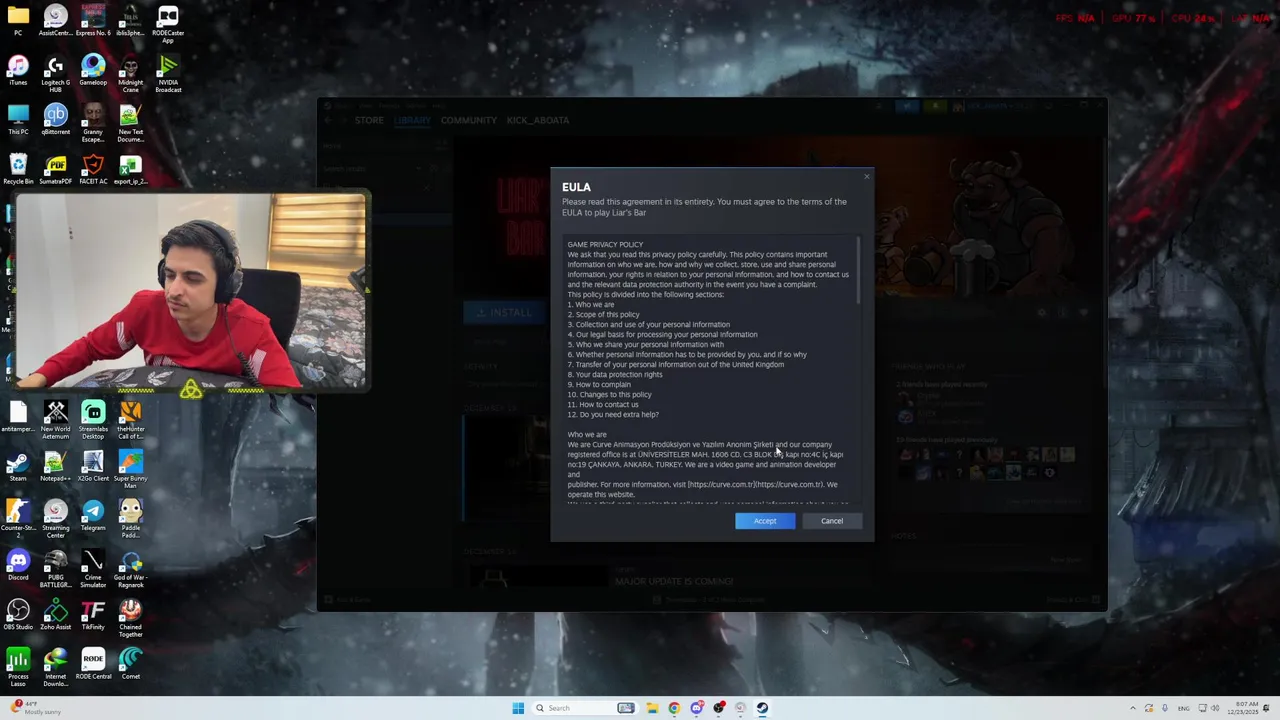
Task: Switch to Steam in the taskbar
Action: click(762, 708)
